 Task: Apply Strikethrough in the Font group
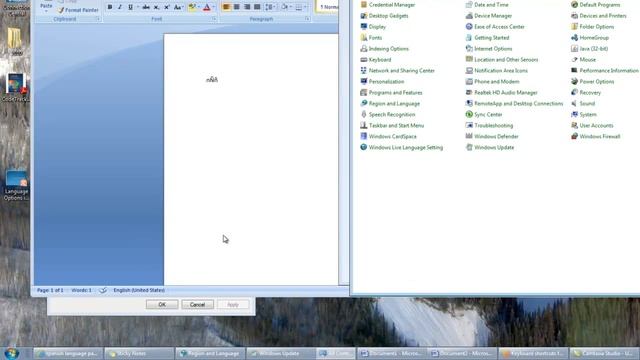pos(146,7)
